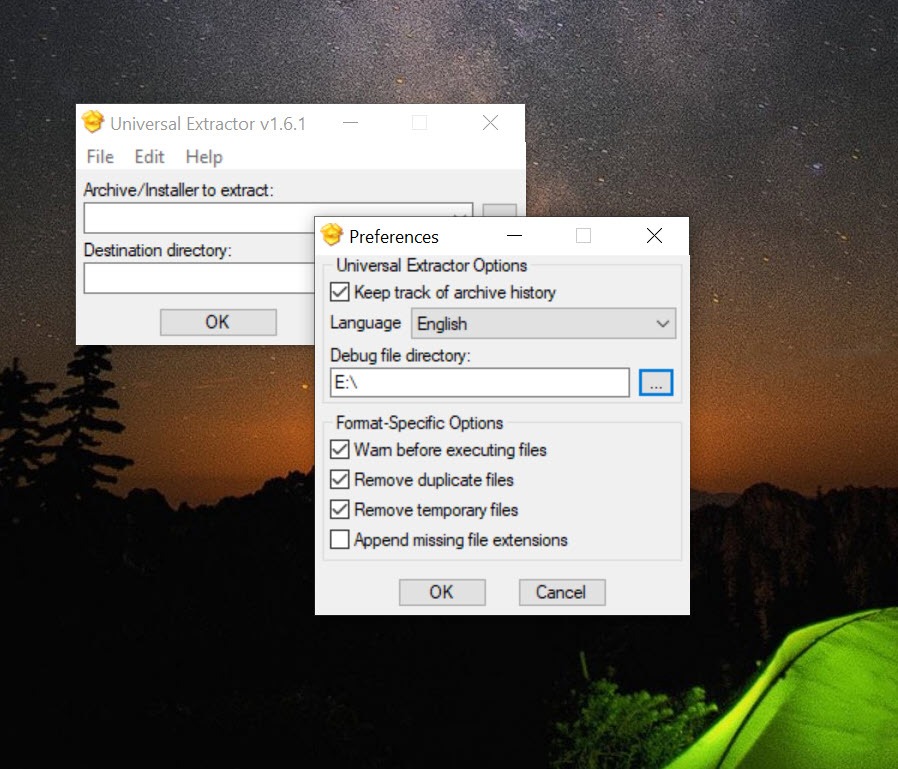Screen dimensions: 898x769
Task: Click the Universal Extractor title bar icon
Action: point(93,122)
